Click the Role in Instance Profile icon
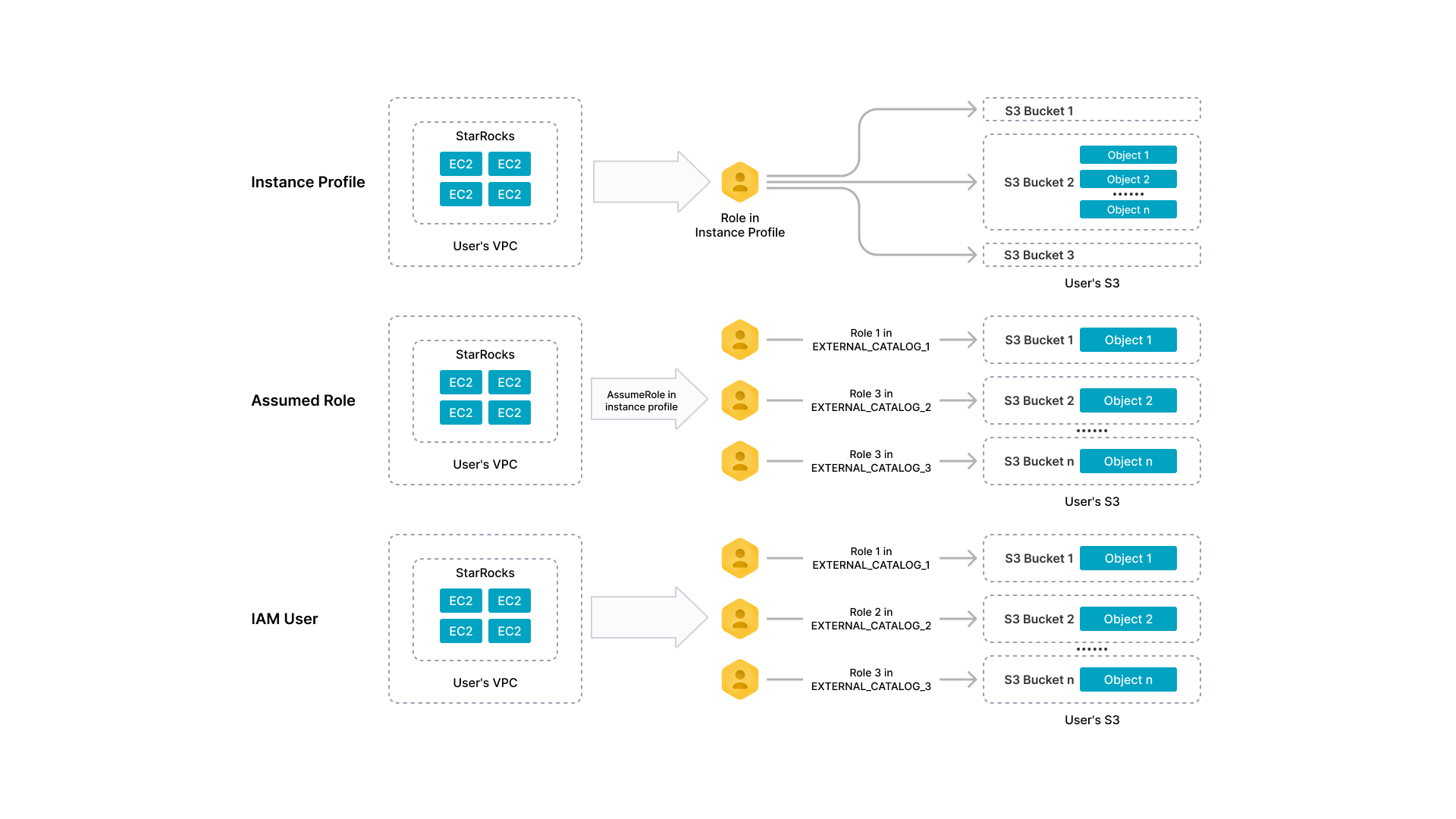Screen dimensions: 1456x819 [740, 182]
